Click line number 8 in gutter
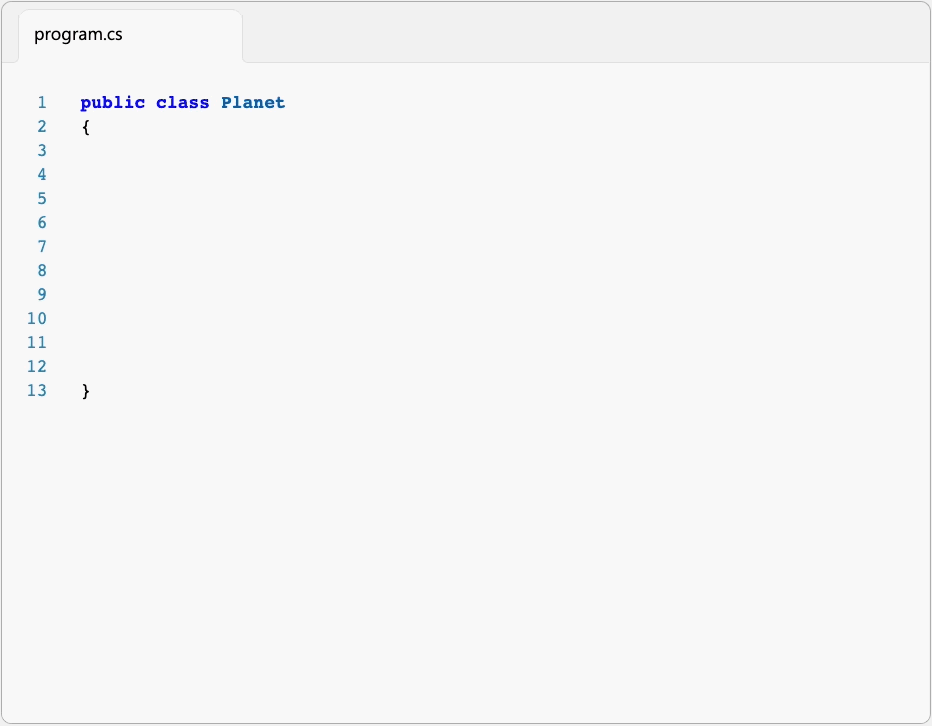The height and width of the screenshot is (726, 932). click(42, 271)
